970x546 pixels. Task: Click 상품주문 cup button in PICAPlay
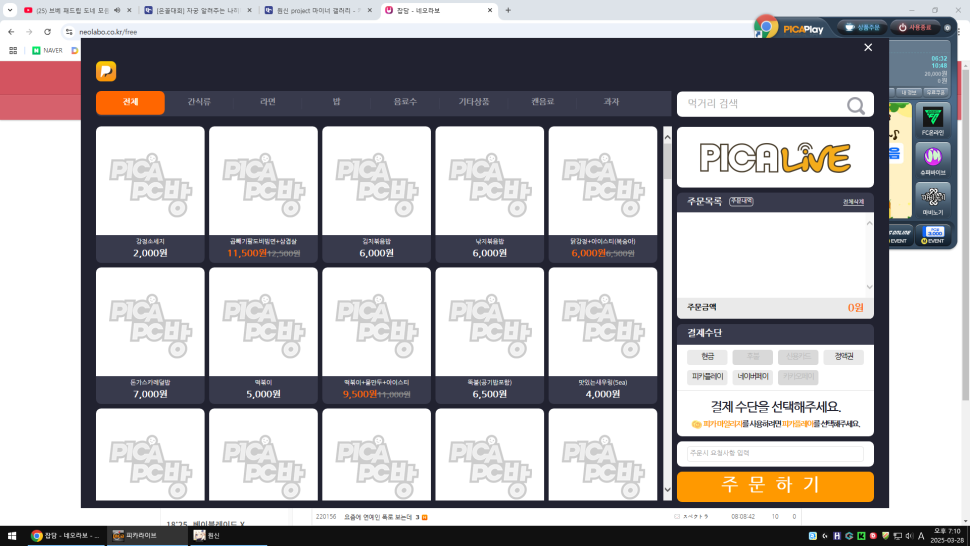point(862,28)
